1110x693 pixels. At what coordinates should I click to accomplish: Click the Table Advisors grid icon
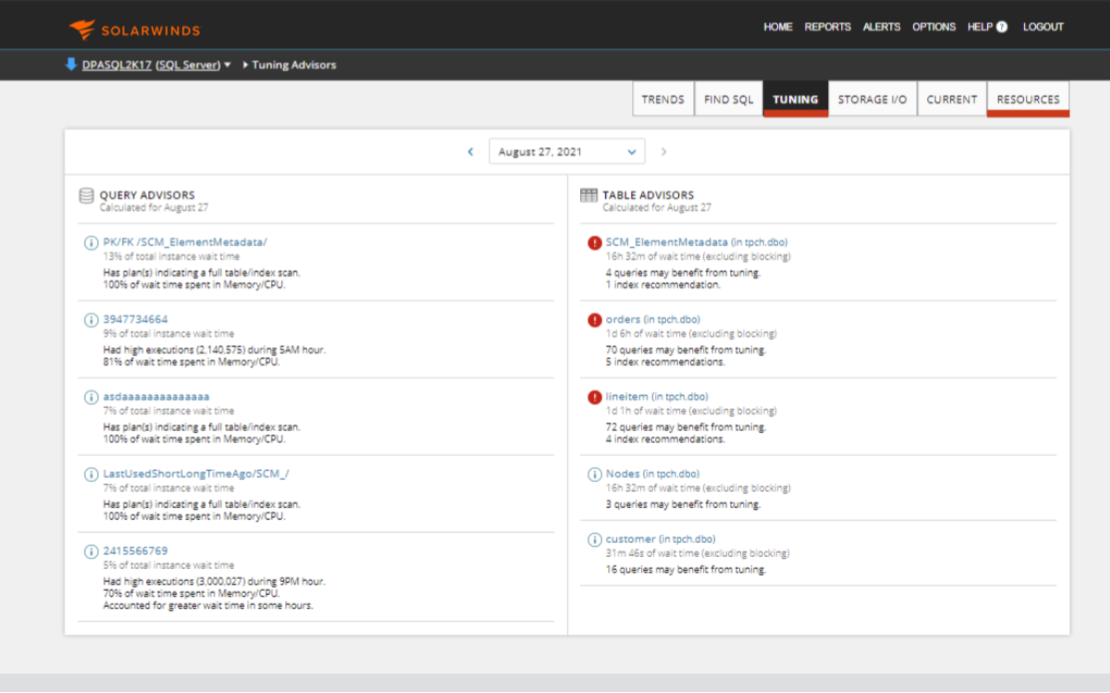pyautogui.click(x=587, y=195)
